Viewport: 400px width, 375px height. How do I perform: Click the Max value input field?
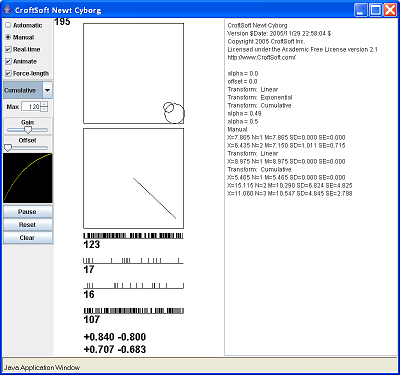(x=31, y=107)
